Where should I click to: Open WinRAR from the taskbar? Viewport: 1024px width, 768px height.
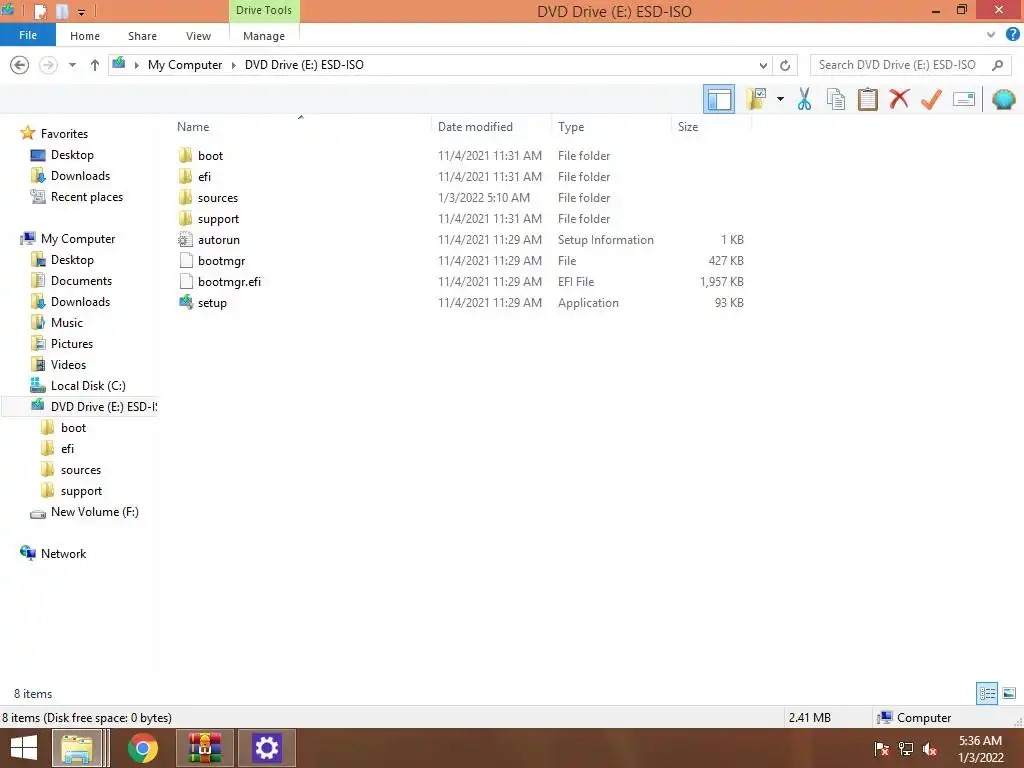point(205,748)
